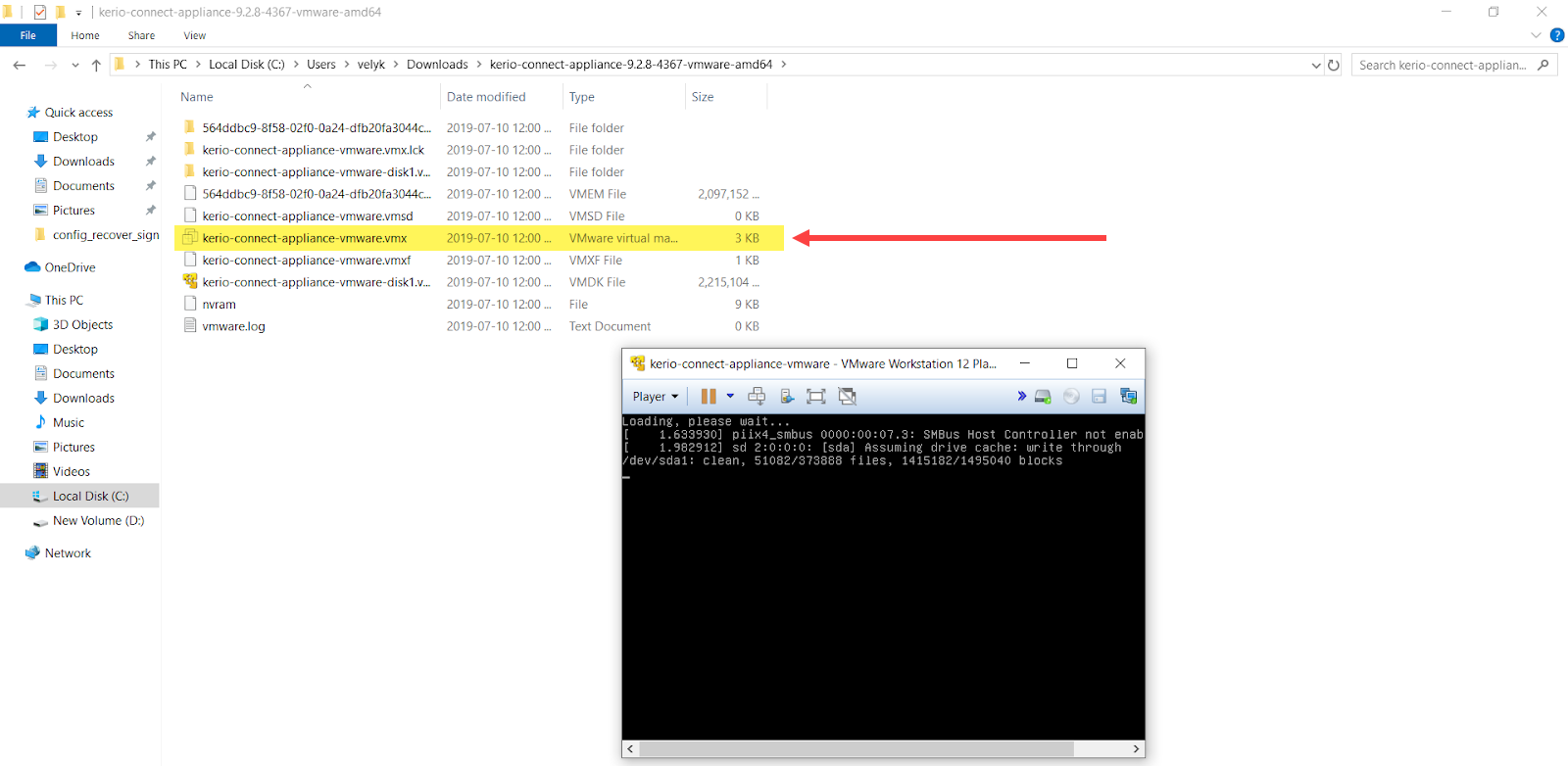1568x766 pixels.
Task: Click the CD/DVD device icon in VMware
Action: click(1071, 397)
